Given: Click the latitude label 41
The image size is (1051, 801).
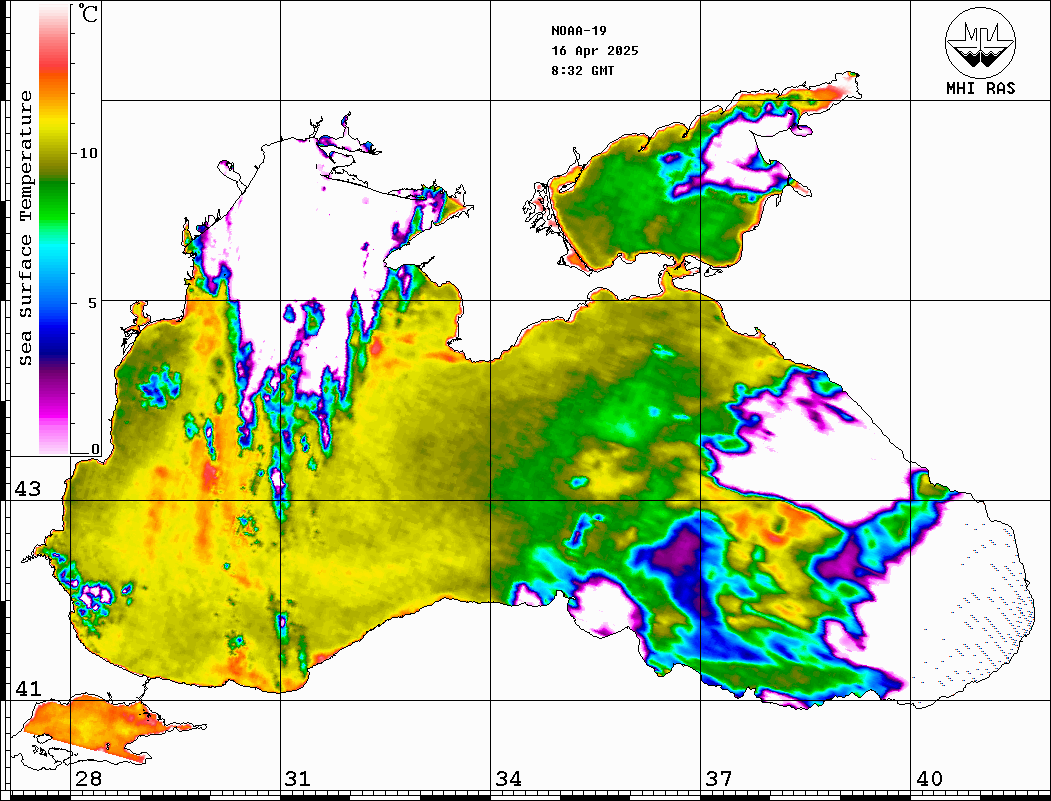Looking at the screenshot, I should pos(27,689).
